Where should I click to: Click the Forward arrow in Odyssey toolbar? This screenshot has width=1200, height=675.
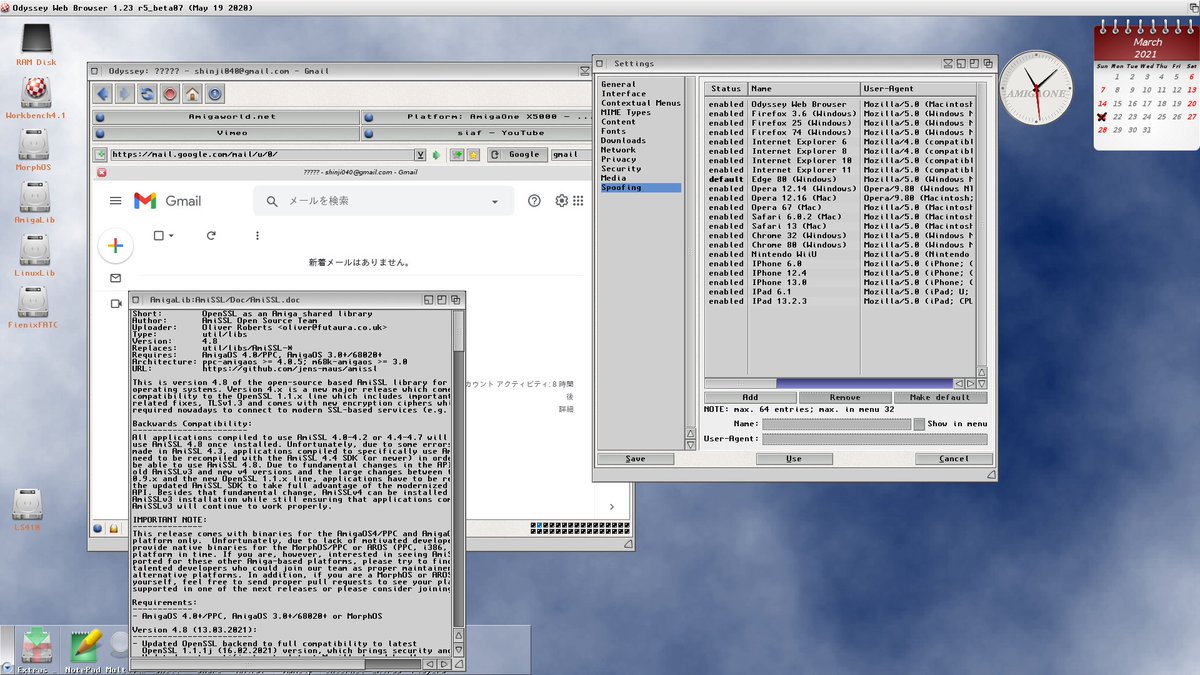coord(124,94)
